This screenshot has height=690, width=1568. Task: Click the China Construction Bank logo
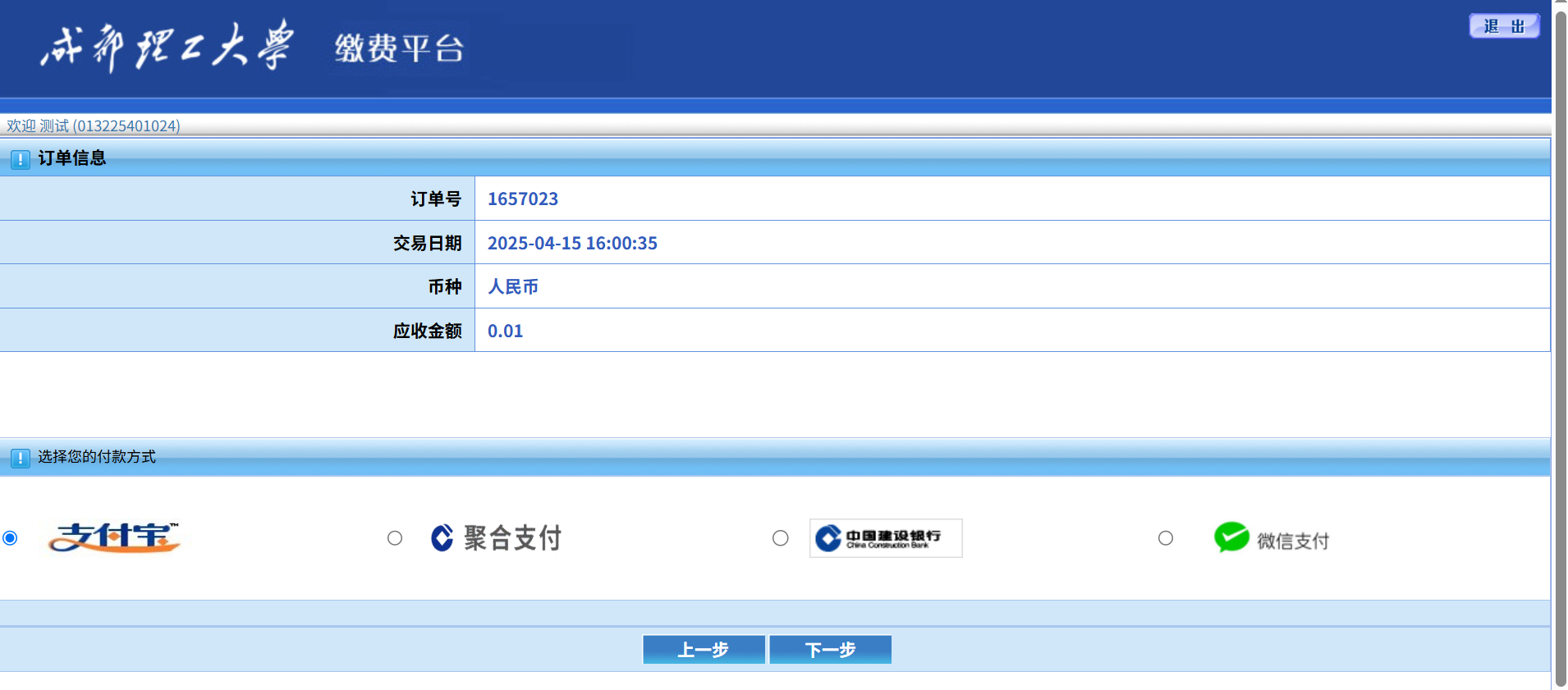885,538
